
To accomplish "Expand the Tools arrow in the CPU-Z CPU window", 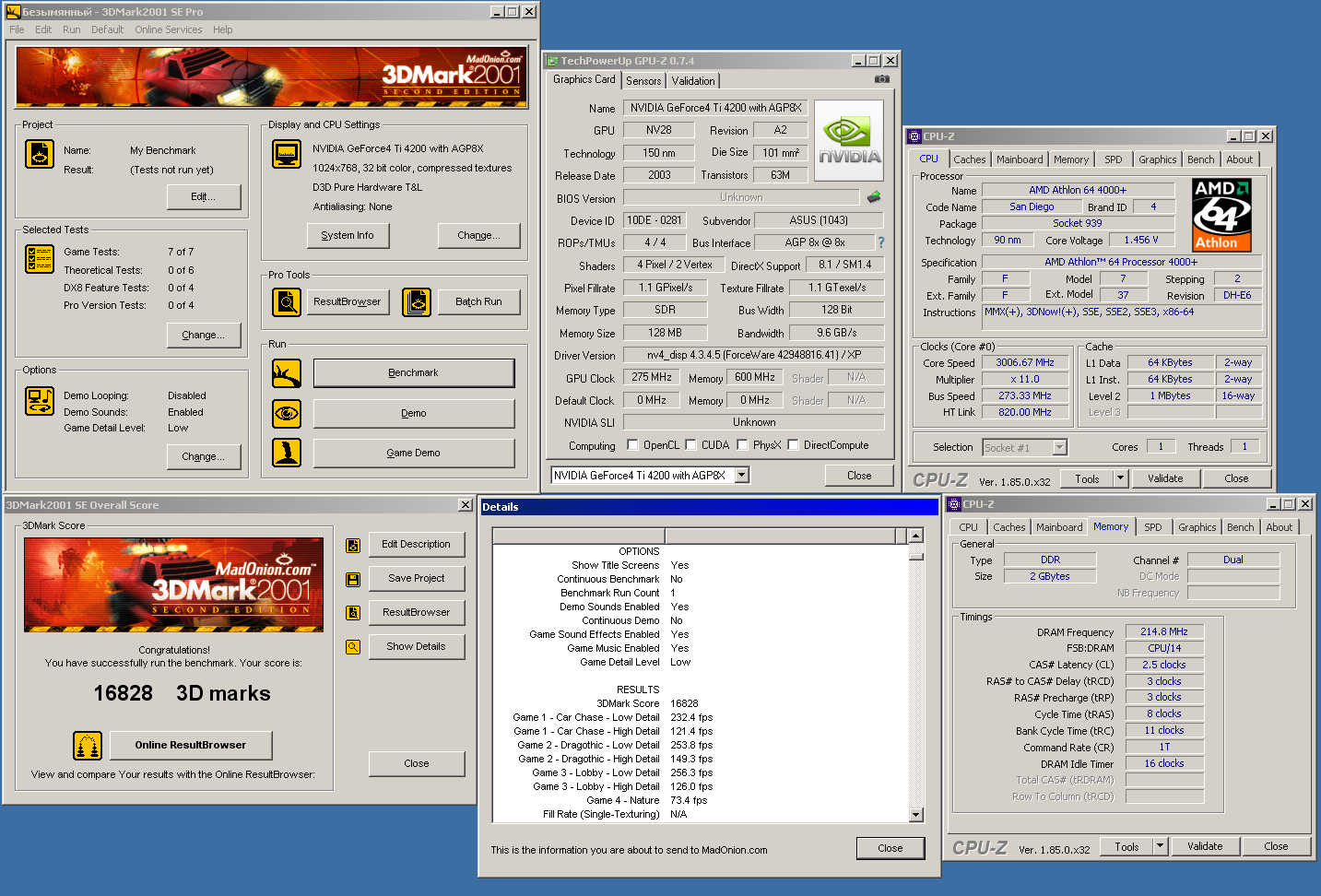I will [1121, 478].
